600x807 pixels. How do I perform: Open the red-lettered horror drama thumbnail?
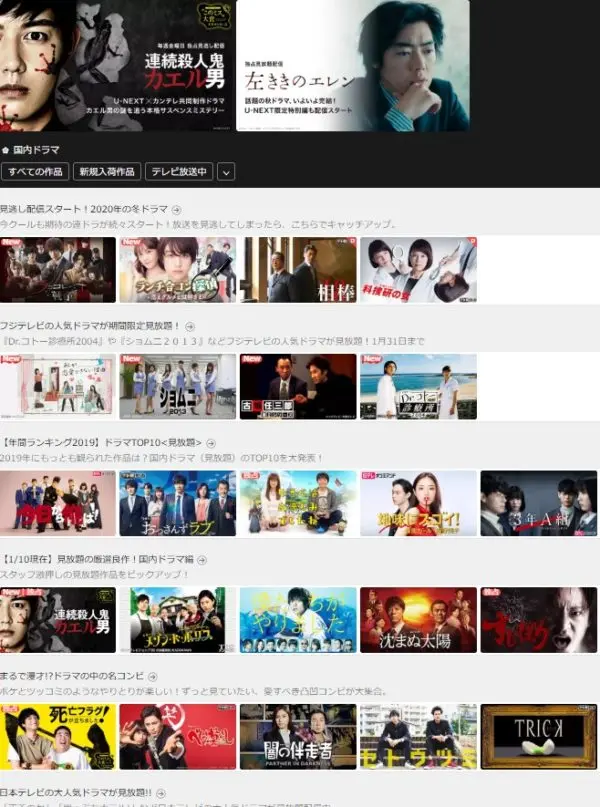pos(539,620)
